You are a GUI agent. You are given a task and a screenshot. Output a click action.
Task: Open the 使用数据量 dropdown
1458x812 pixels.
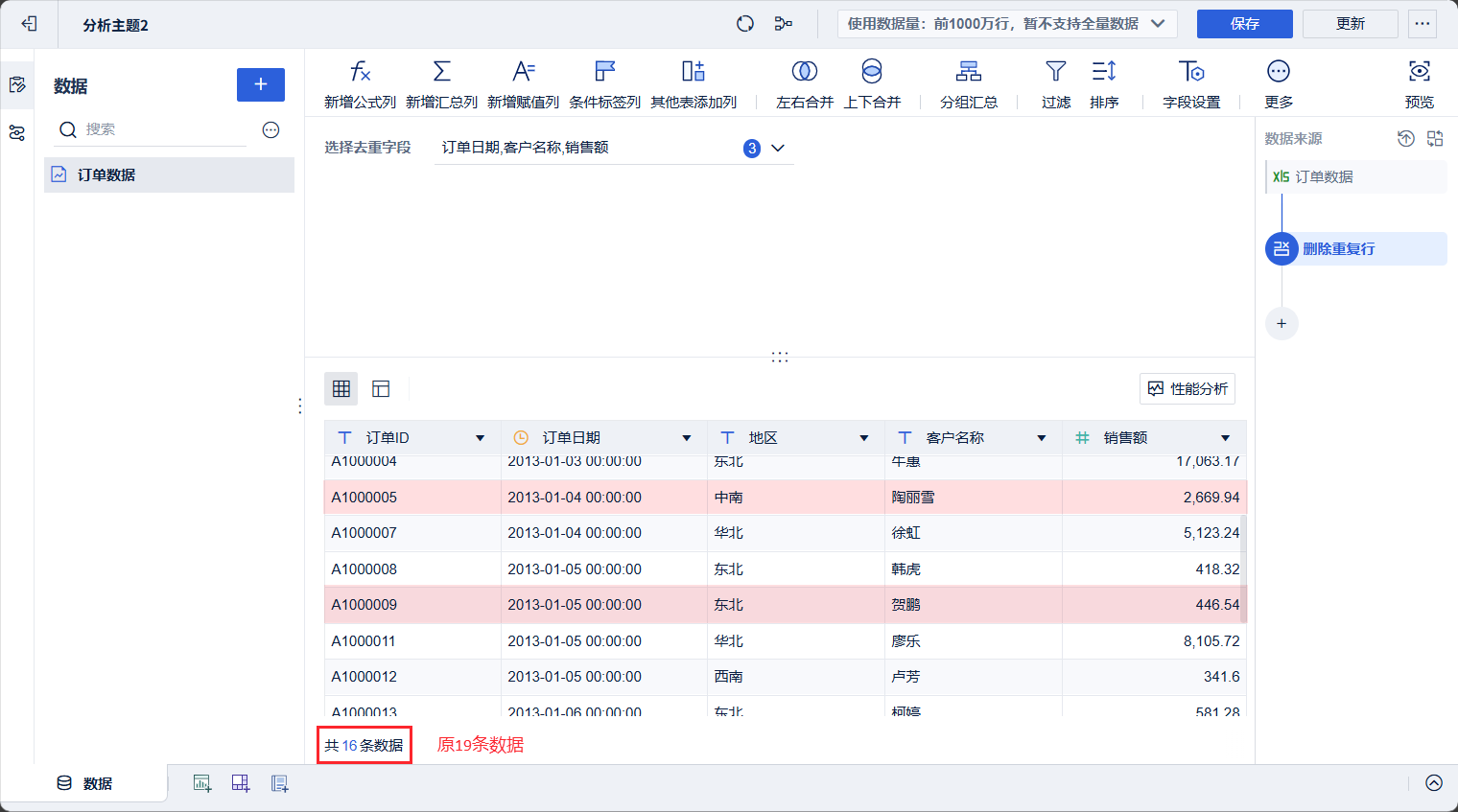(1007, 24)
